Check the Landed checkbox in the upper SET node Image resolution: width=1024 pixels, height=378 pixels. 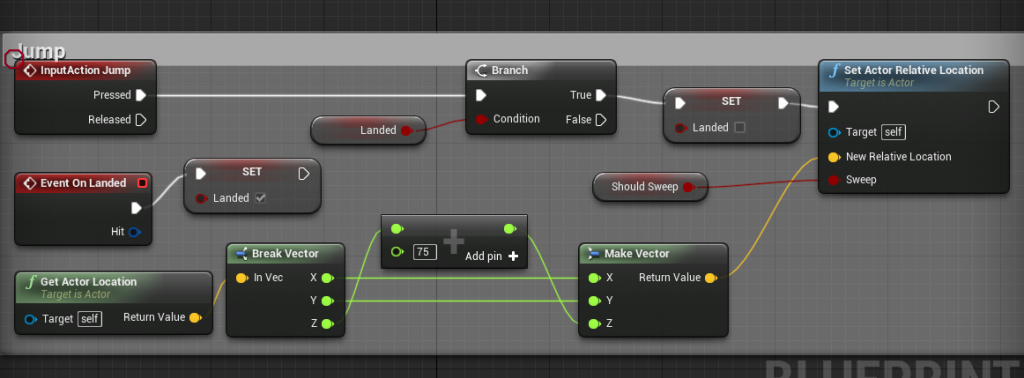pos(739,127)
